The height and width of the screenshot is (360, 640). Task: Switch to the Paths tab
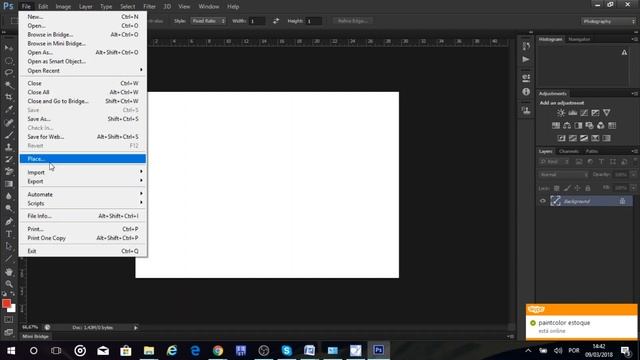coord(592,151)
